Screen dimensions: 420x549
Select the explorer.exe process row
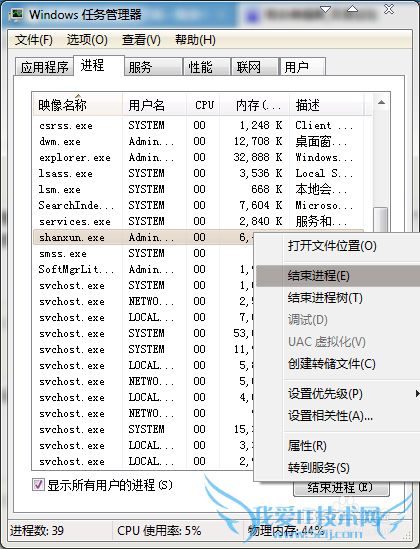click(198, 158)
